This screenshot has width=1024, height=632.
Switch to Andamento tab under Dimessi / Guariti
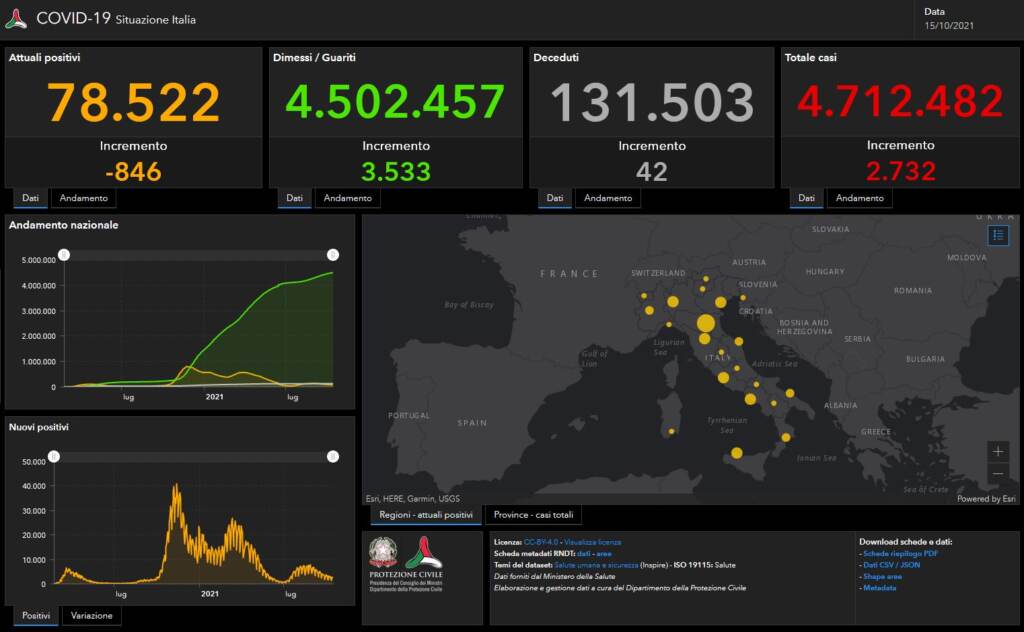click(x=347, y=198)
